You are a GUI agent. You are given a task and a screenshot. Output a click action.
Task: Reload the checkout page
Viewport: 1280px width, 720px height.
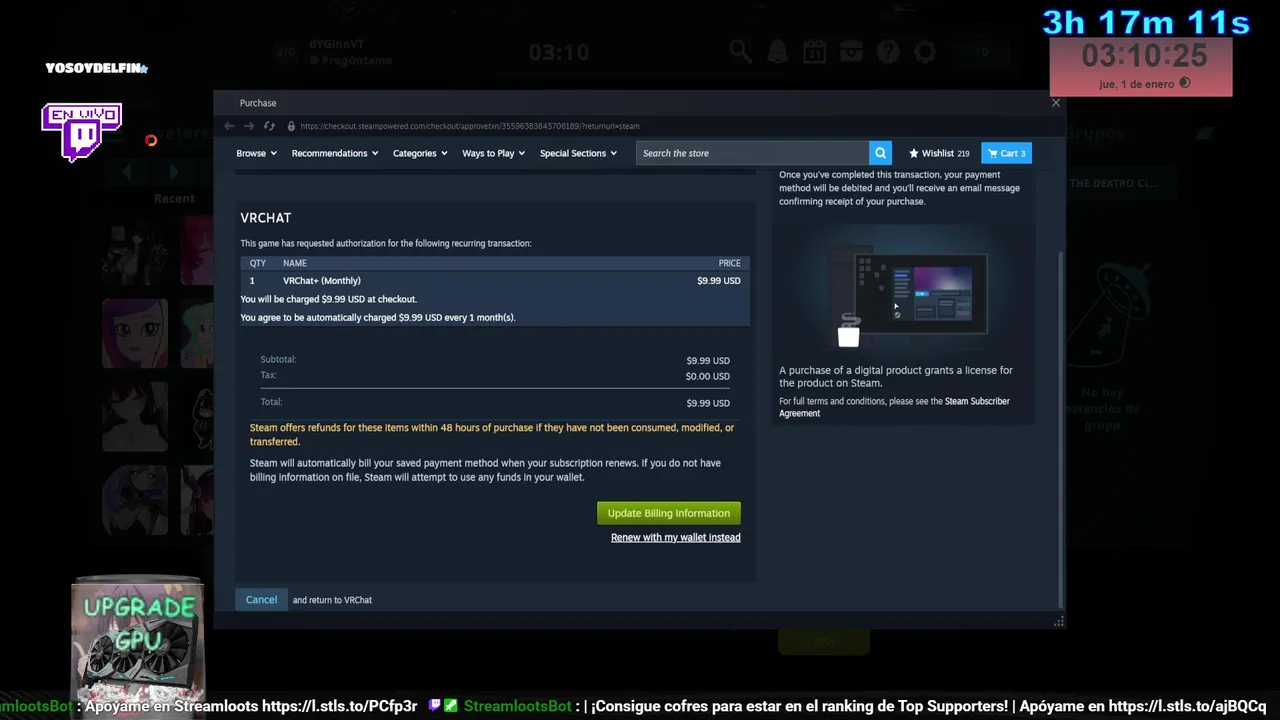click(x=269, y=126)
